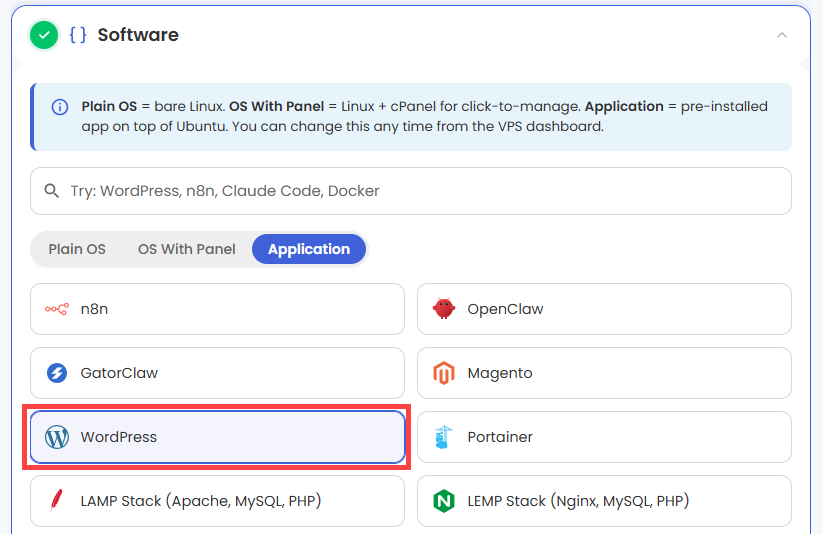
Task: Click the n8n workflow logo icon
Action: click(x=57, y=309)
